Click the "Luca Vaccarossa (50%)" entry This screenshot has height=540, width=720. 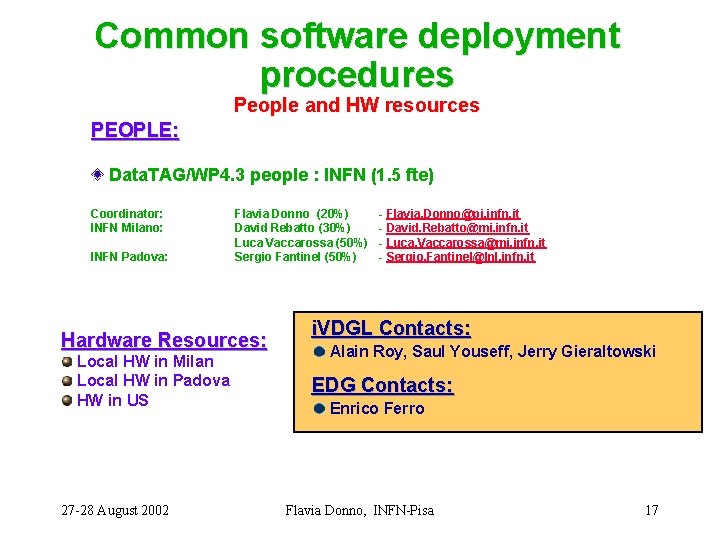pyautogui.click(x=301, y=243)
